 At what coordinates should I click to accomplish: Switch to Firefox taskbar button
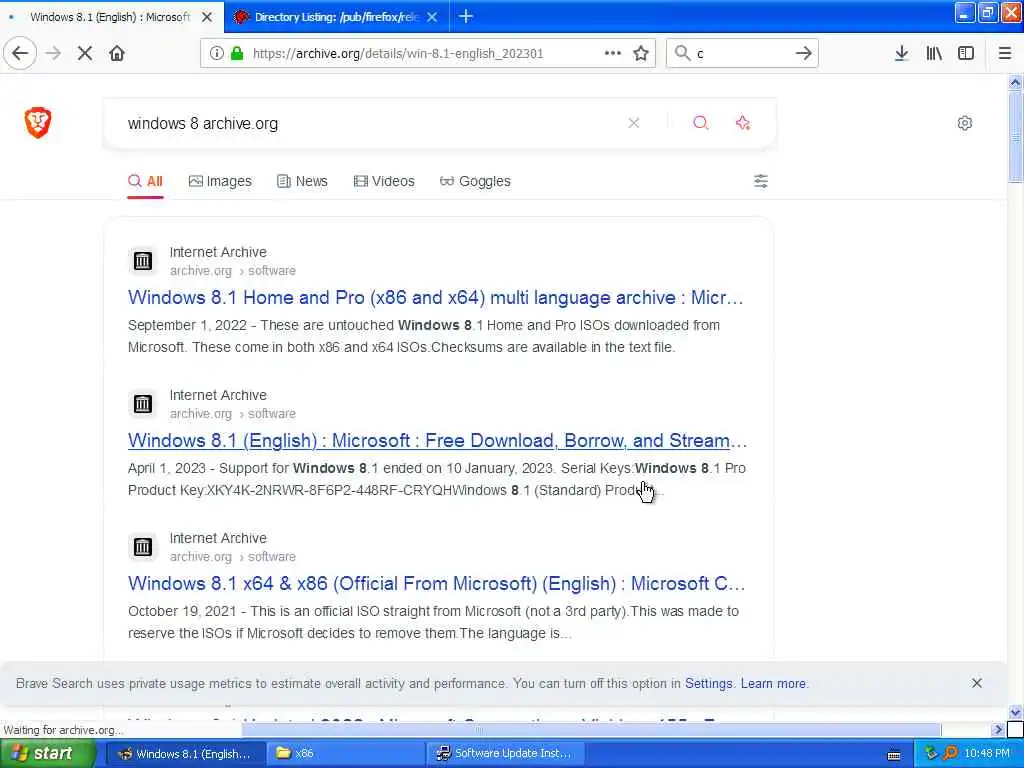pyautogui.click(x=185, y=754)
